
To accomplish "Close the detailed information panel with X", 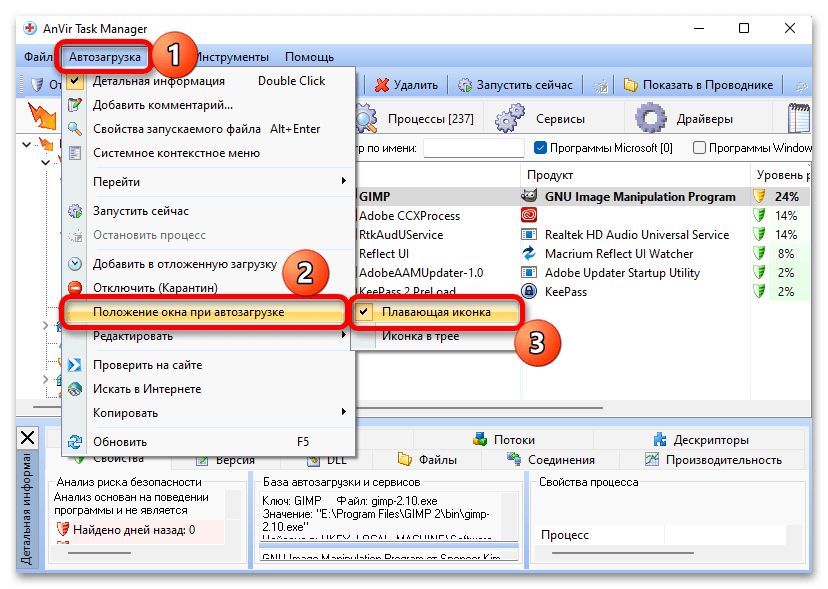I will (27, 437).
